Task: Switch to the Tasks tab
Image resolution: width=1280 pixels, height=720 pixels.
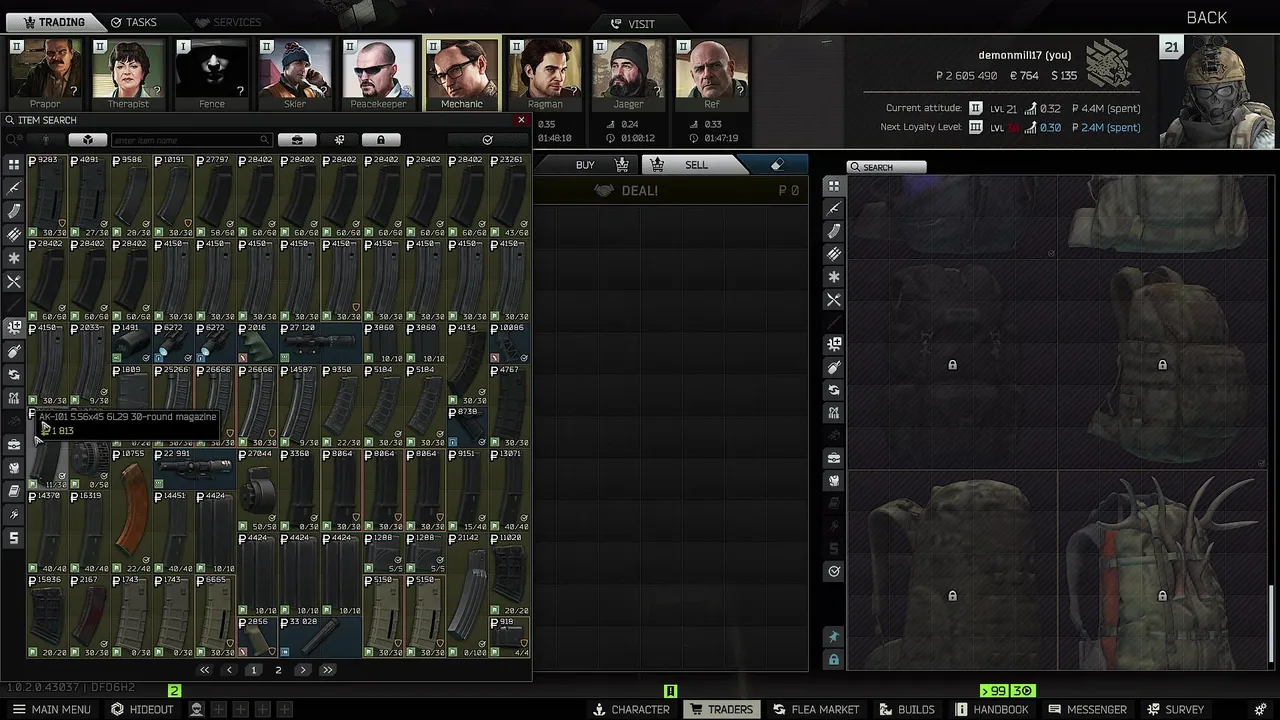Action: [x=133, y=22]
